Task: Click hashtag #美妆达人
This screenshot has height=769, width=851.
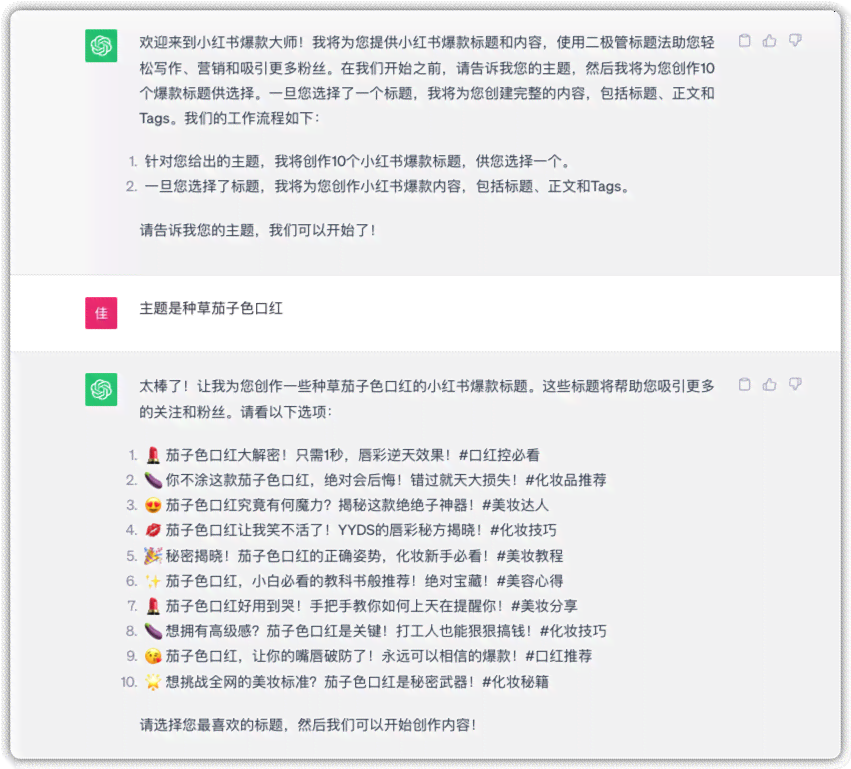Action: pos(515,505)
